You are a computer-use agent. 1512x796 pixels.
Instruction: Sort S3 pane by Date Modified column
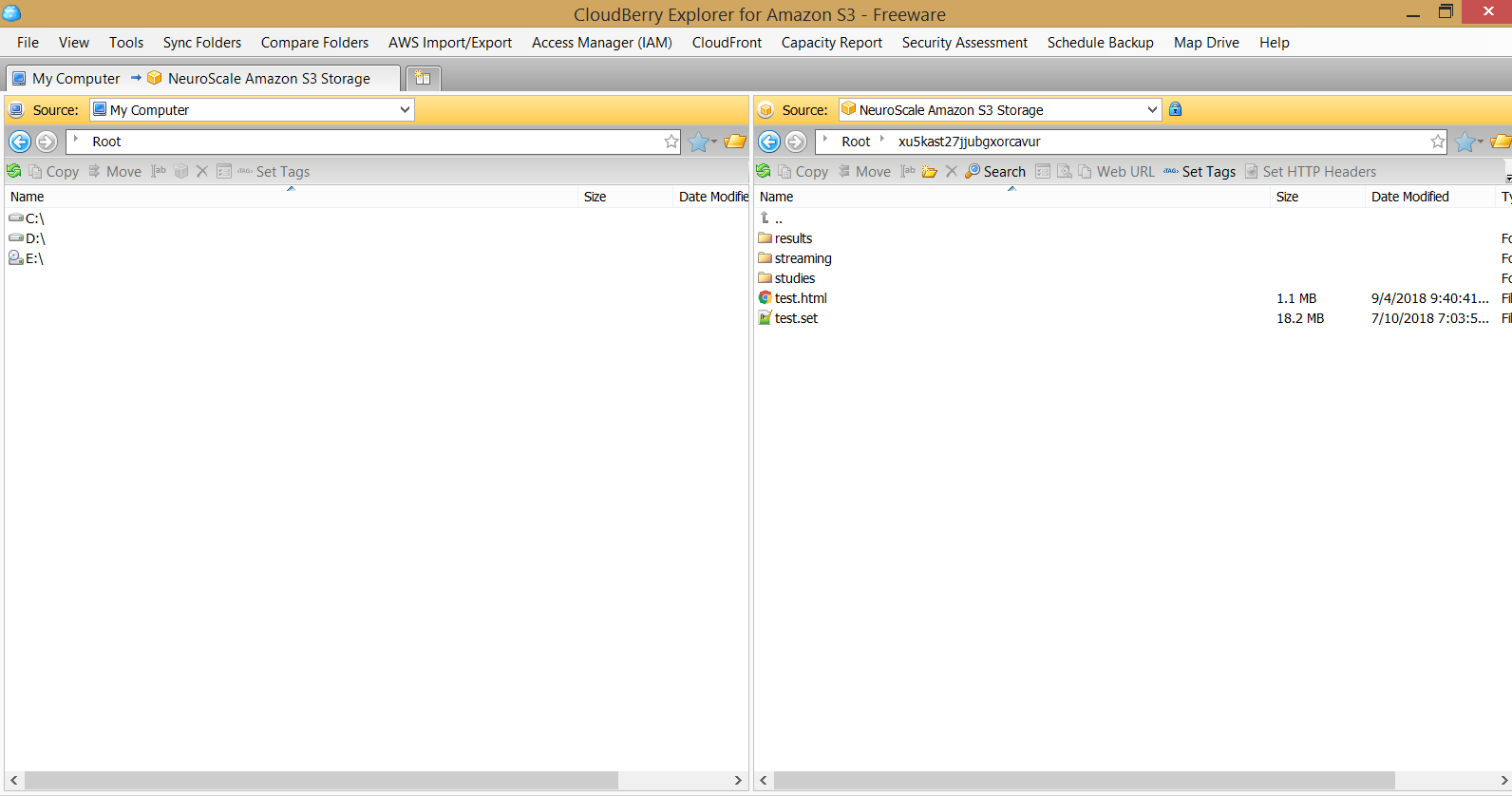tap(1430, 197)
